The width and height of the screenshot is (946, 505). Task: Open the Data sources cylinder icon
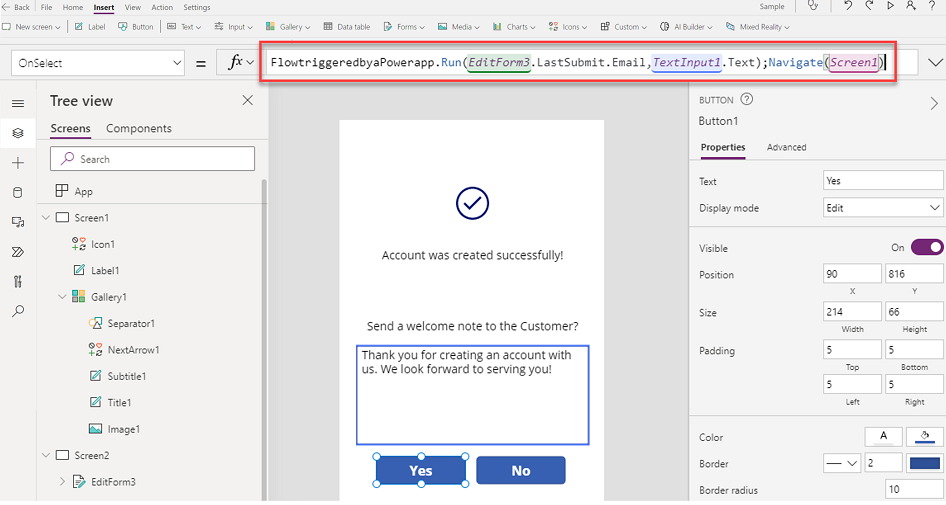point(18,192)
